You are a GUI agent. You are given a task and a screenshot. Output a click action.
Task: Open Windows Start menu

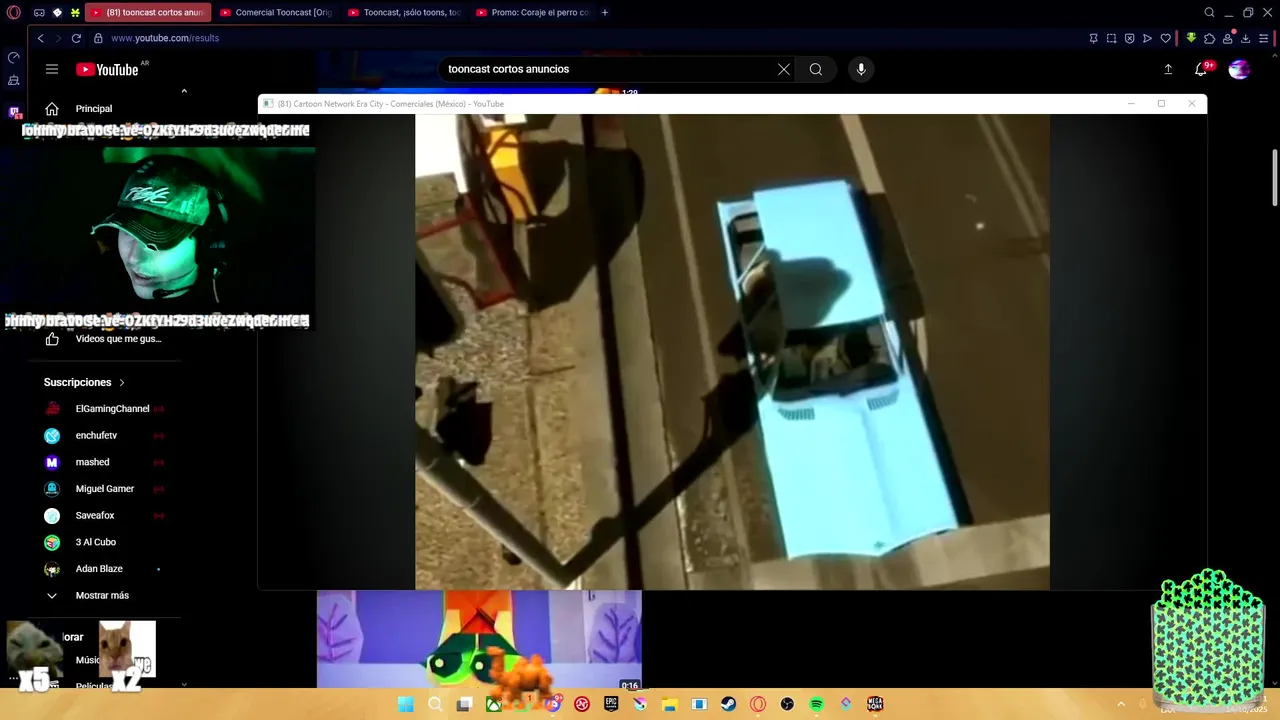(x=405, y=704)
